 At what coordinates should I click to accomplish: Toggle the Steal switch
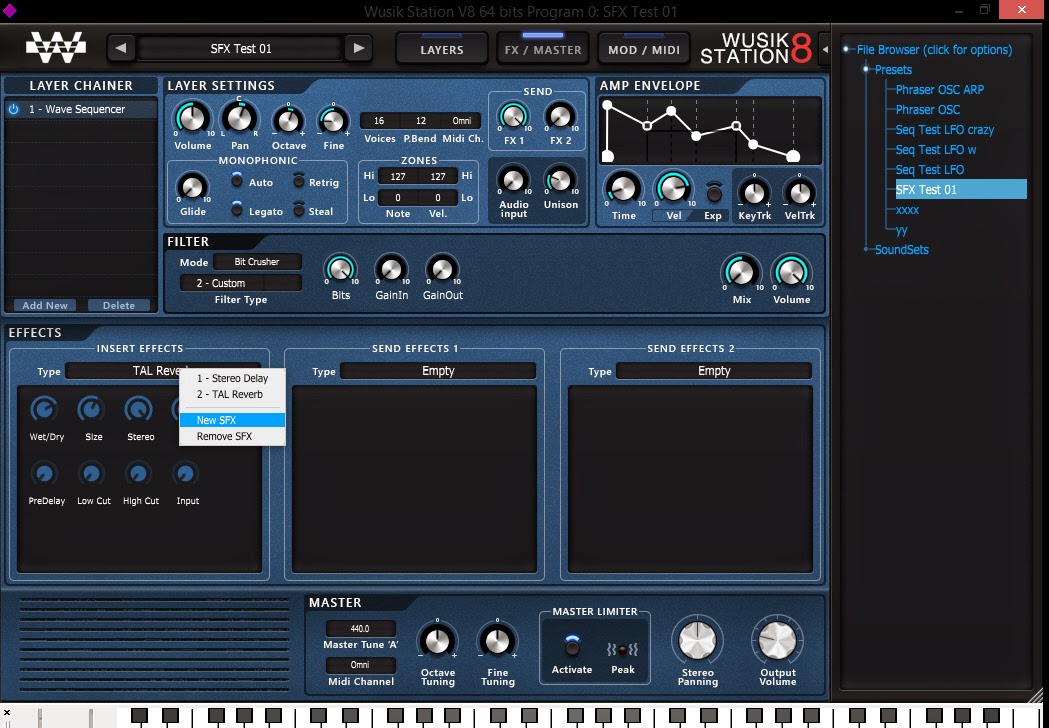pos(299,209)
